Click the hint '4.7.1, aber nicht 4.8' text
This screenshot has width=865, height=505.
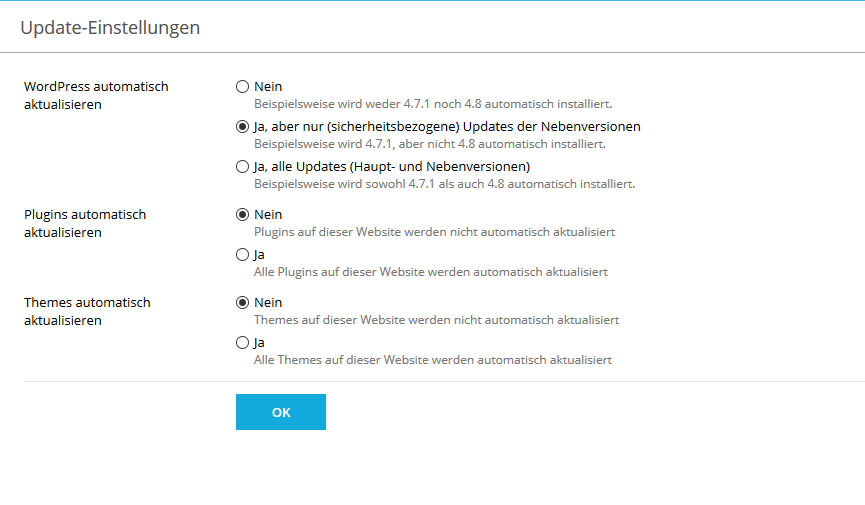coord(429,144)
